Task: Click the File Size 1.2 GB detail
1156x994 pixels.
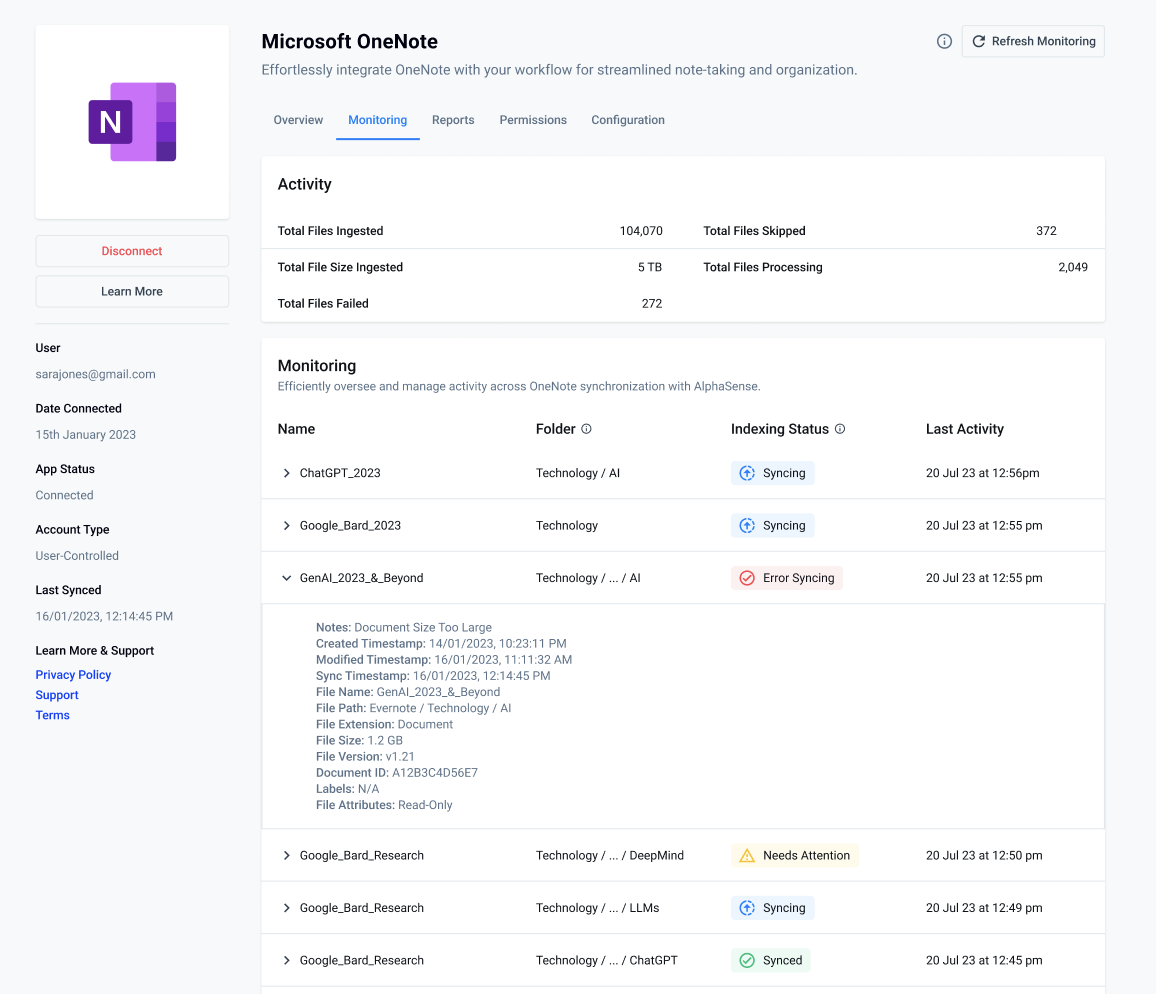Action: pos(359,740)
